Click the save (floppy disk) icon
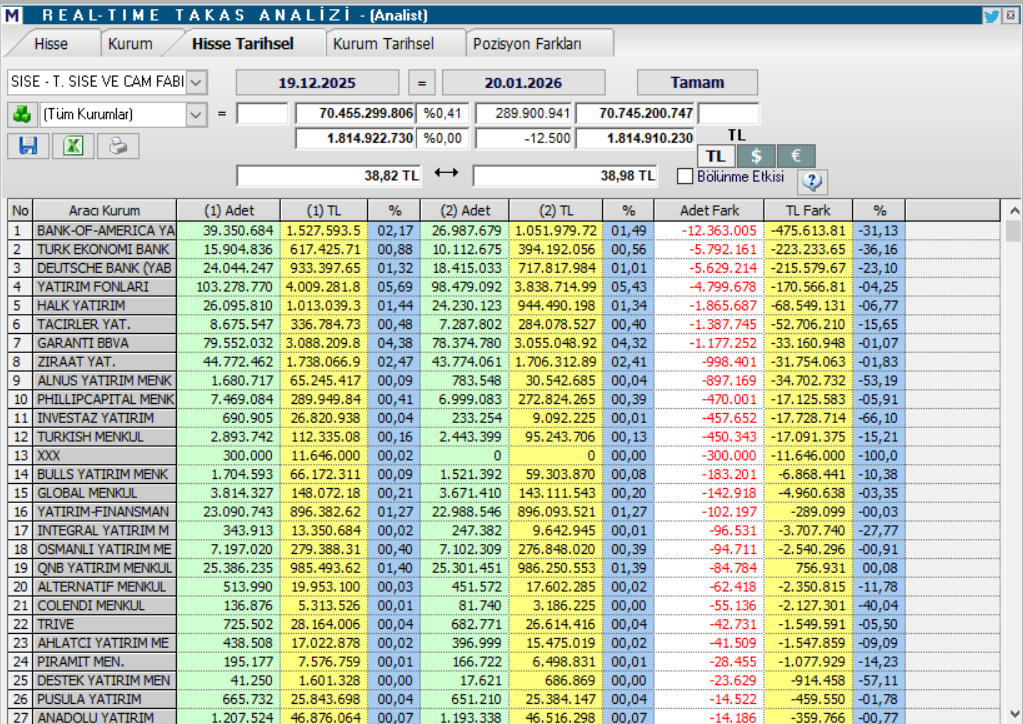Image resolution: width=1023 pixels, height=724 pixels. pos(27,146)
